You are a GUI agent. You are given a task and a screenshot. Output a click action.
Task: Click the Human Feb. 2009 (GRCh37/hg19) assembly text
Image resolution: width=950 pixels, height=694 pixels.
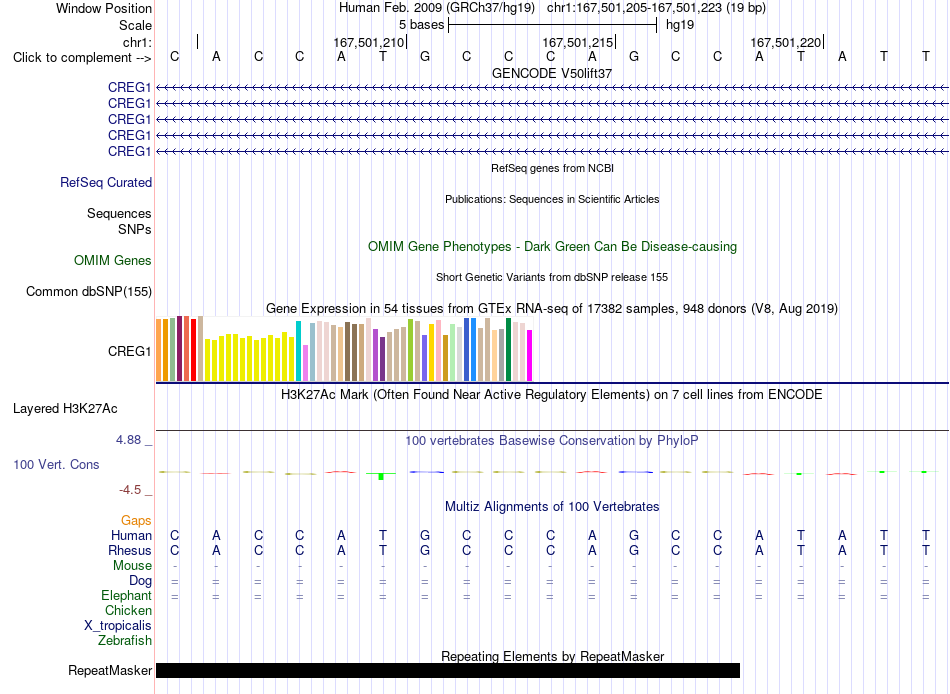(437, 8)
